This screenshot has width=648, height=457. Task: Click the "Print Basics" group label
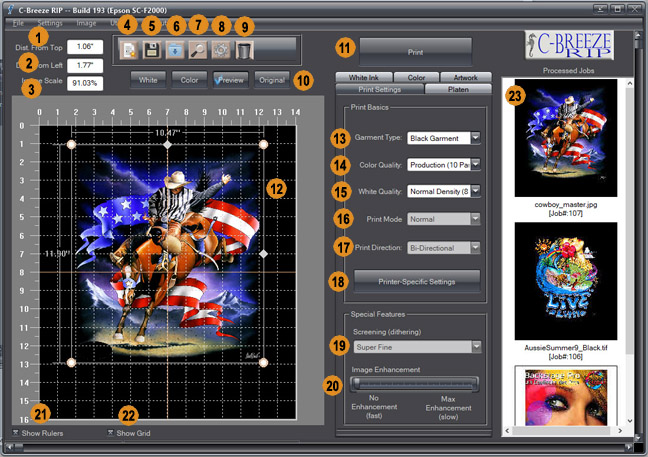[369, 107]
